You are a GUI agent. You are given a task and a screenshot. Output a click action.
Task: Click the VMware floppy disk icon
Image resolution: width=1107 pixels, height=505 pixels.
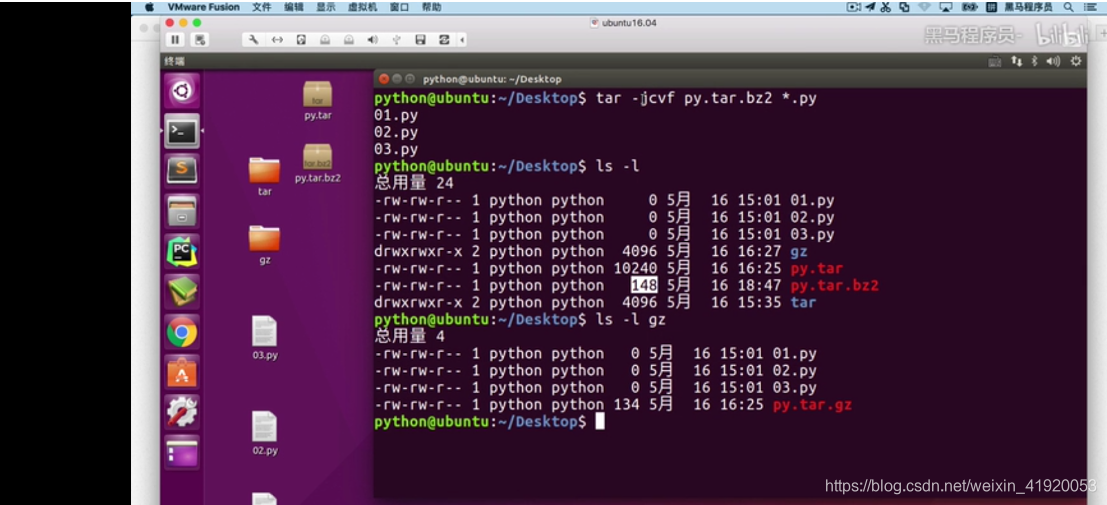coord(420,40)
